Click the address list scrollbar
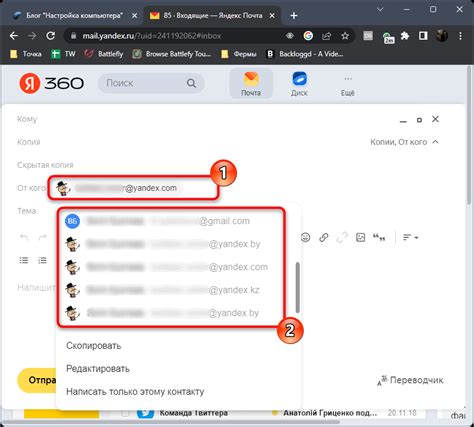The width and height of the screenshot is (474, 427). [x=297, y=287]
